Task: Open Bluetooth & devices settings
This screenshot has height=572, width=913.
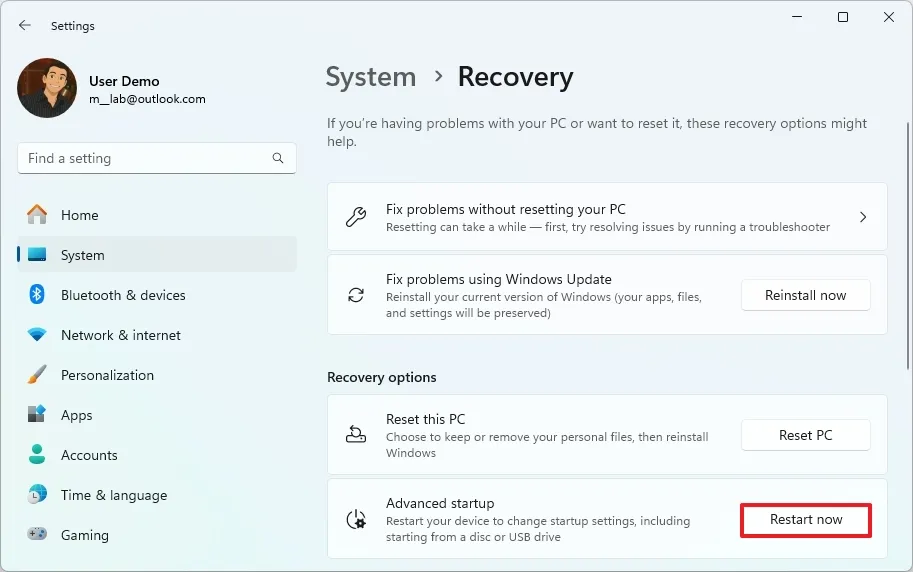Action: point(157,295)
